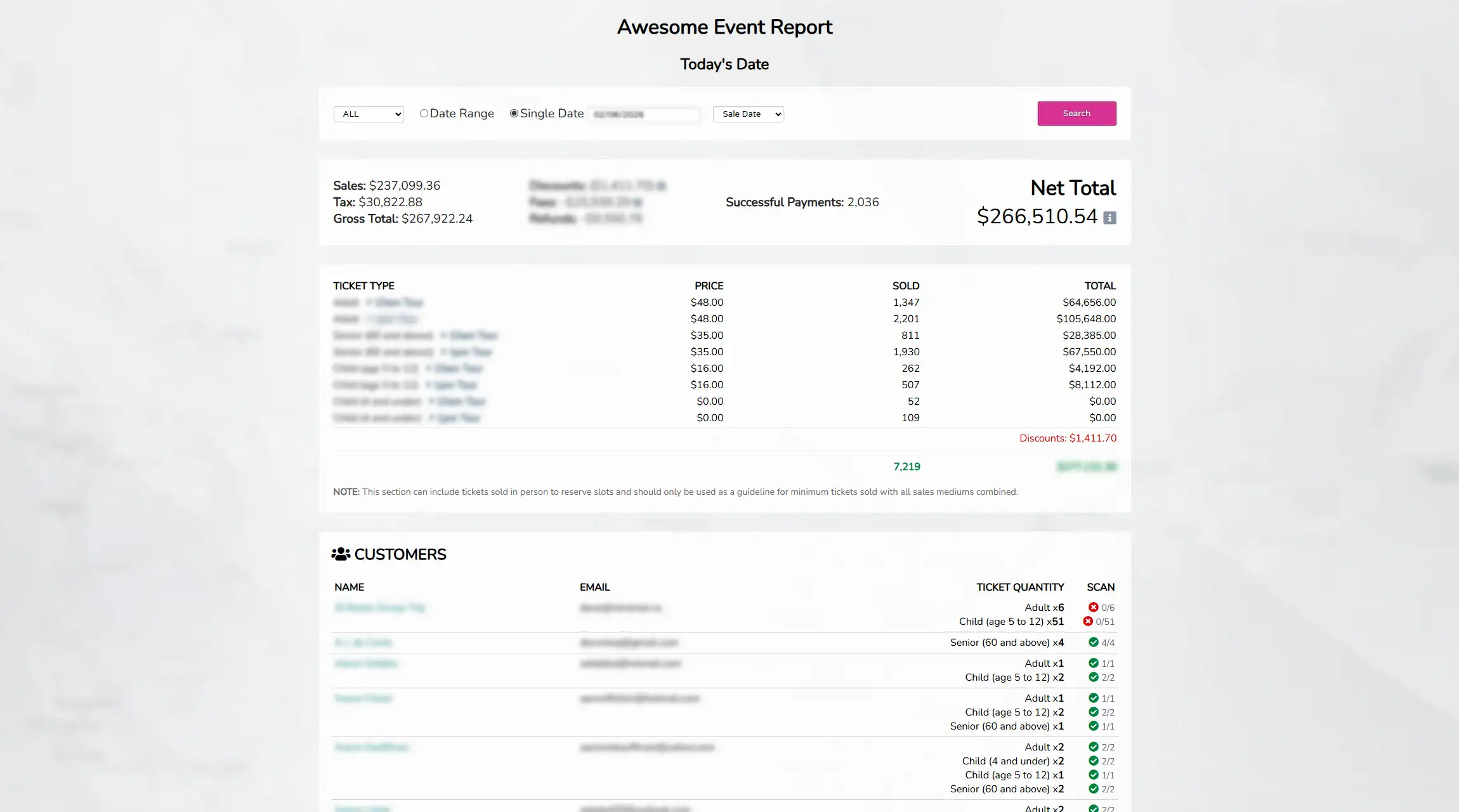Click the sold count 1,930
The height and width of the screenshot is (812, 1459).
coord(906,352)
